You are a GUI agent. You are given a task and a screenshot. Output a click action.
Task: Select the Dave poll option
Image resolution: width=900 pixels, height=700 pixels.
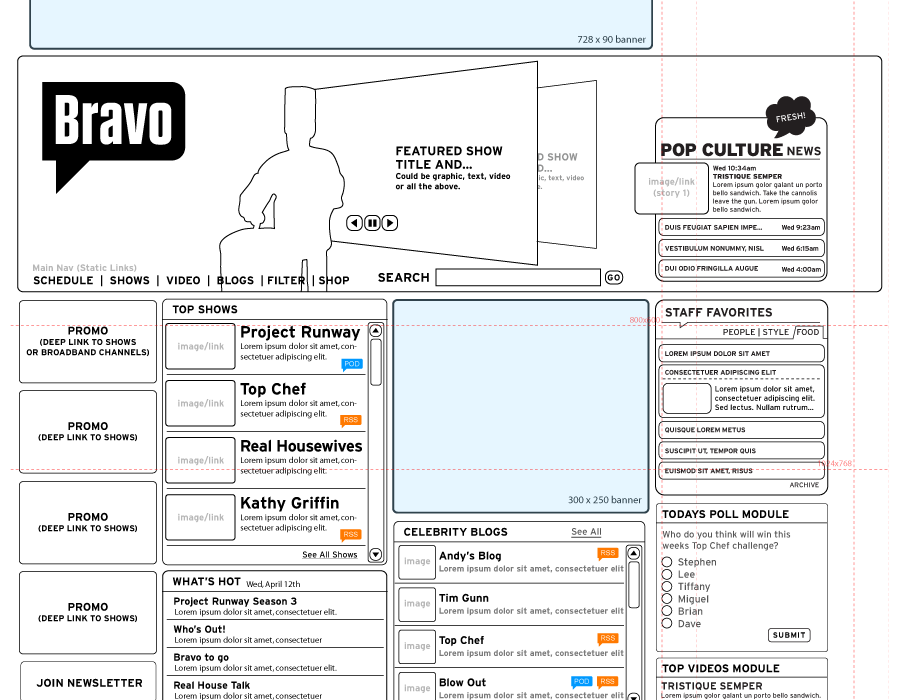(667, 624)
